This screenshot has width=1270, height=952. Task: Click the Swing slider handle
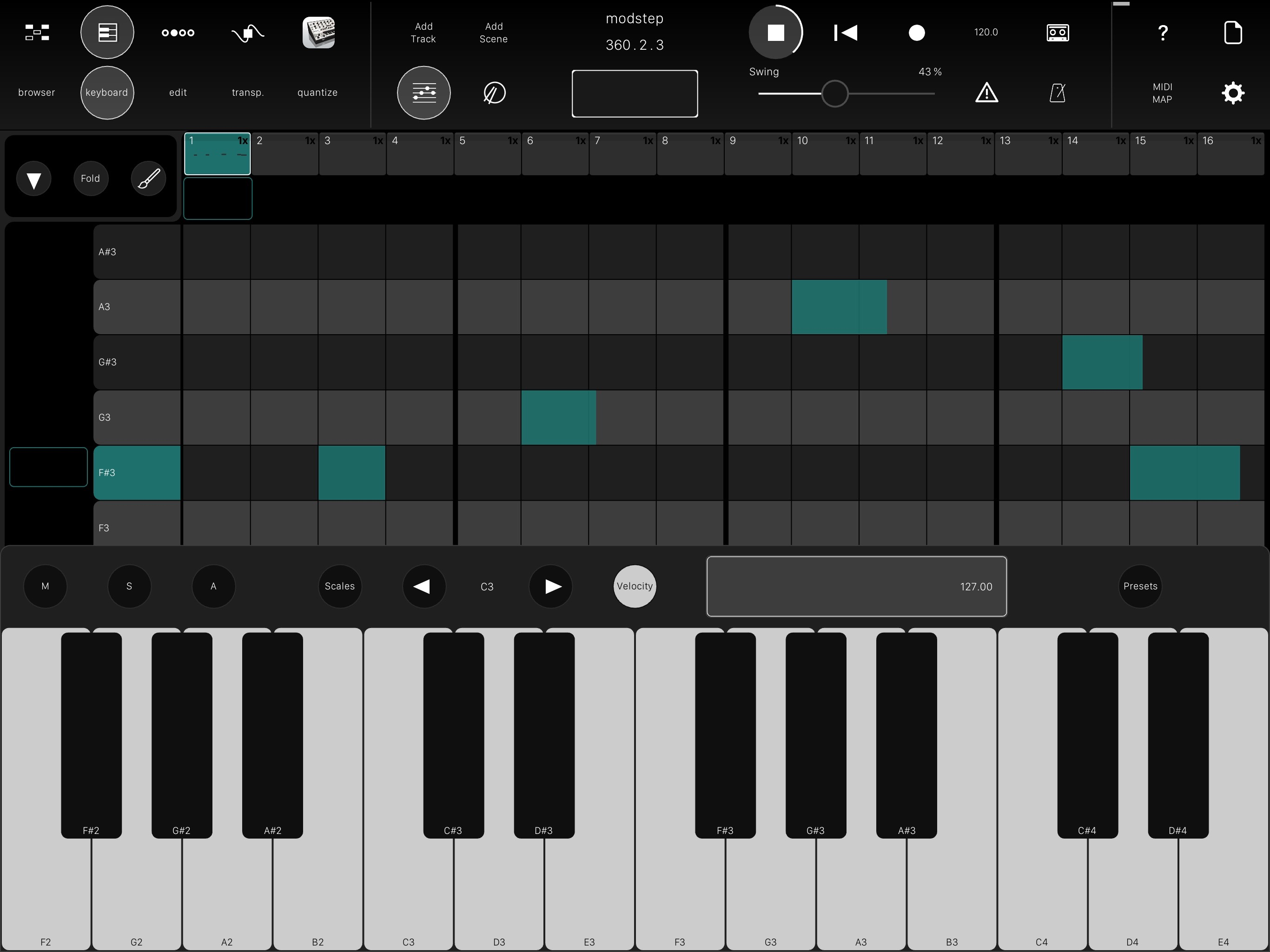pyautogui.click(x=834, y=93)
